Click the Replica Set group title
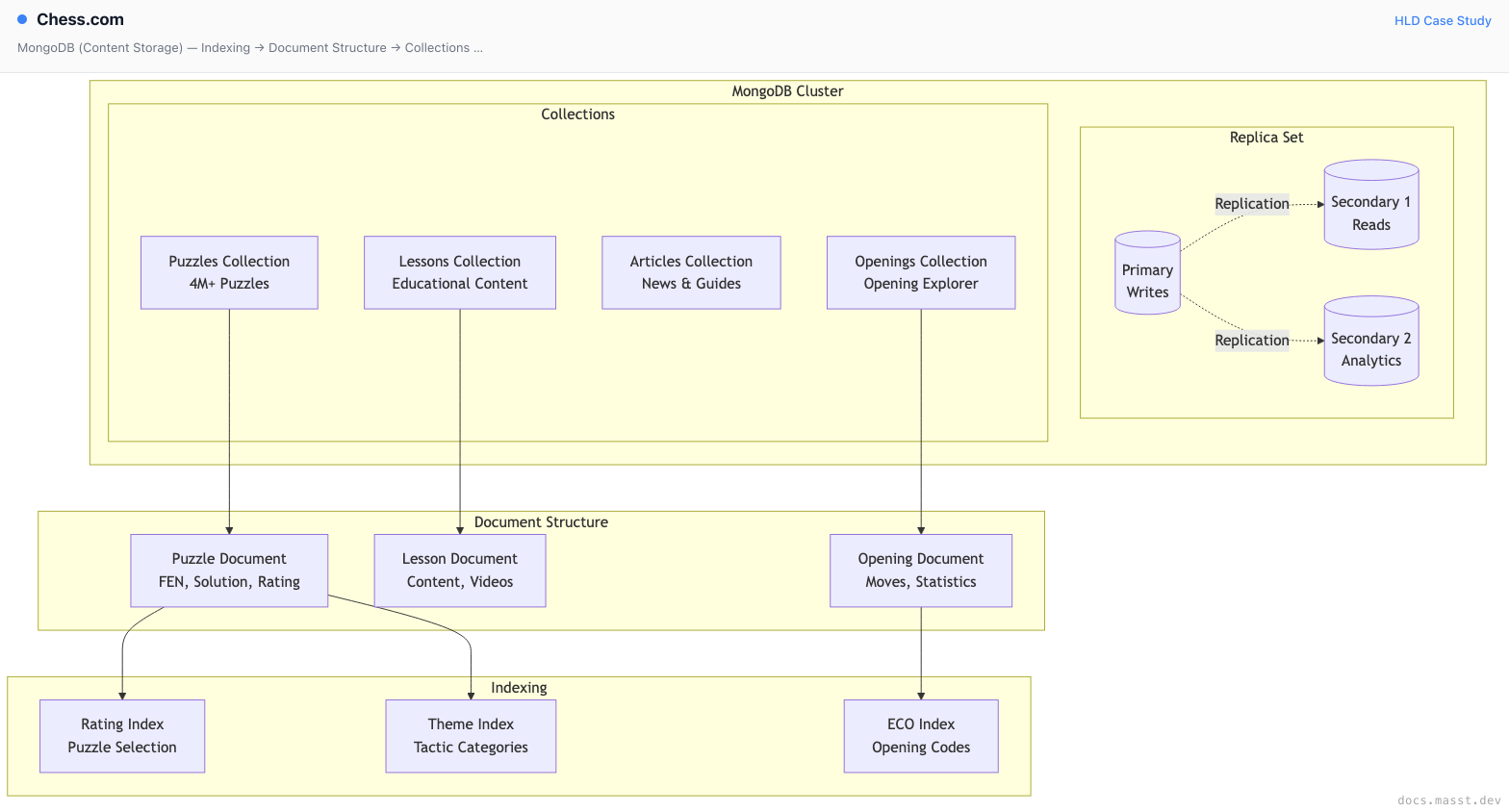Image resolution: width=1509 pixels, height=812 pixels. click(x=1266, y=138)
